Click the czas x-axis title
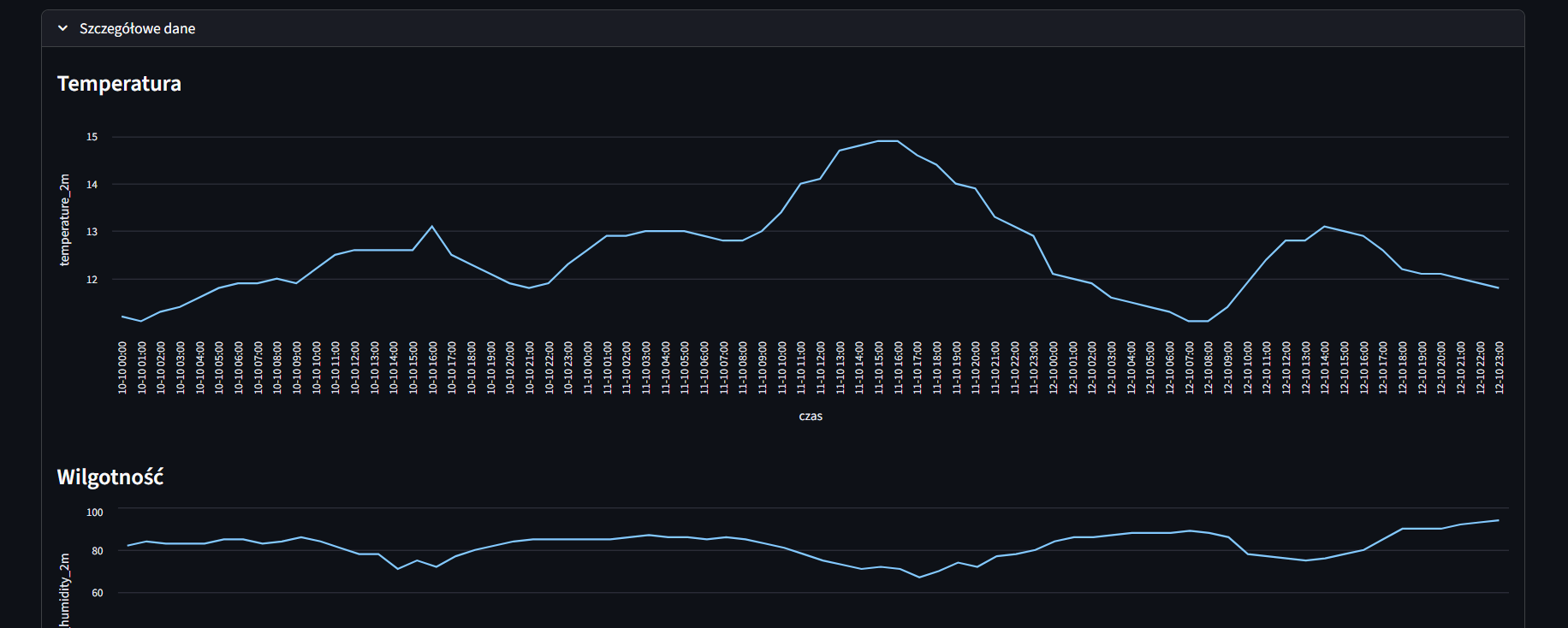Image resolution: width=1568 pixels, height=628 pixels. tap(810, 417)
